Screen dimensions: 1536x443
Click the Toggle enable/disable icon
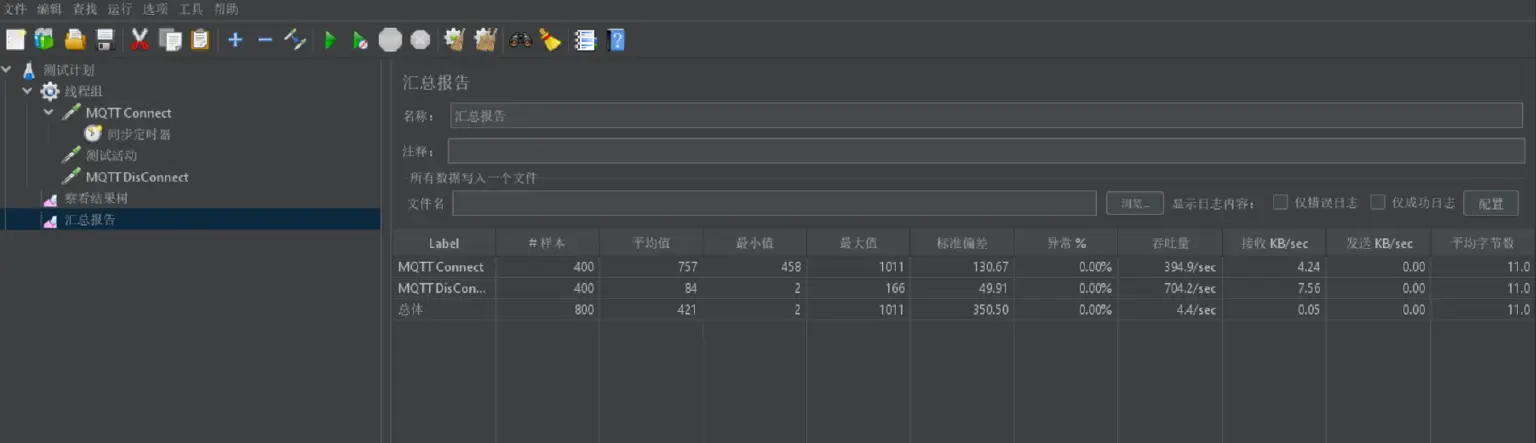point(295,40)
